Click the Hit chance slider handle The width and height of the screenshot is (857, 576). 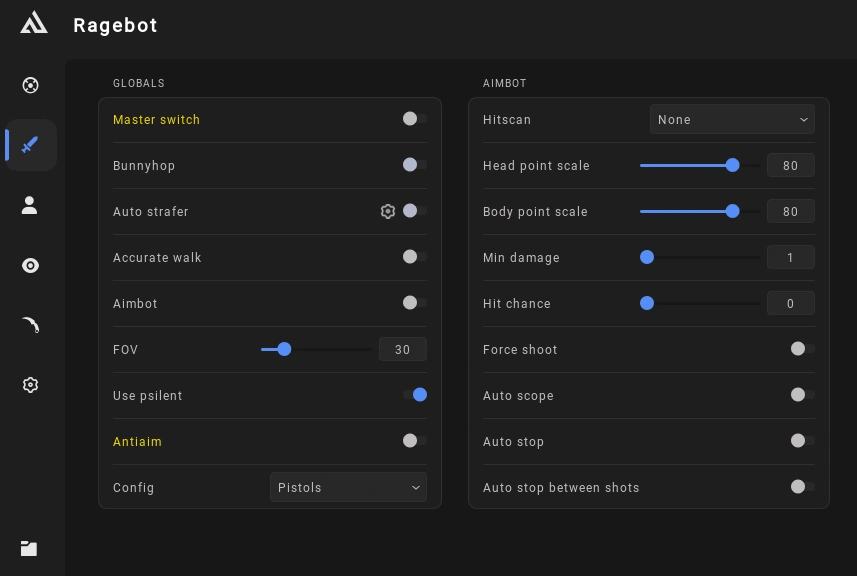tap(647, 303)
